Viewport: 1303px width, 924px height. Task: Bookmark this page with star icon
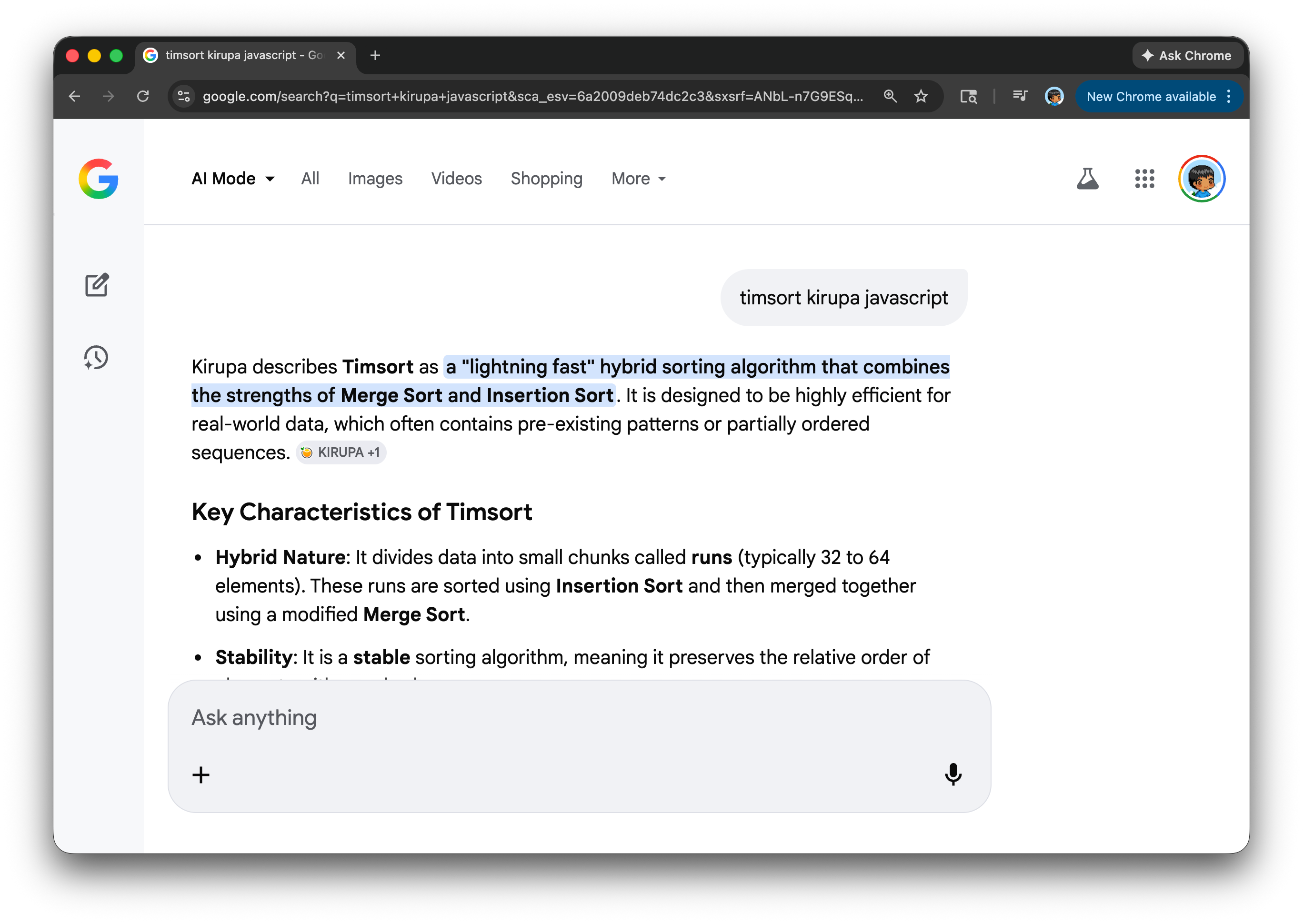pos(921,96)
